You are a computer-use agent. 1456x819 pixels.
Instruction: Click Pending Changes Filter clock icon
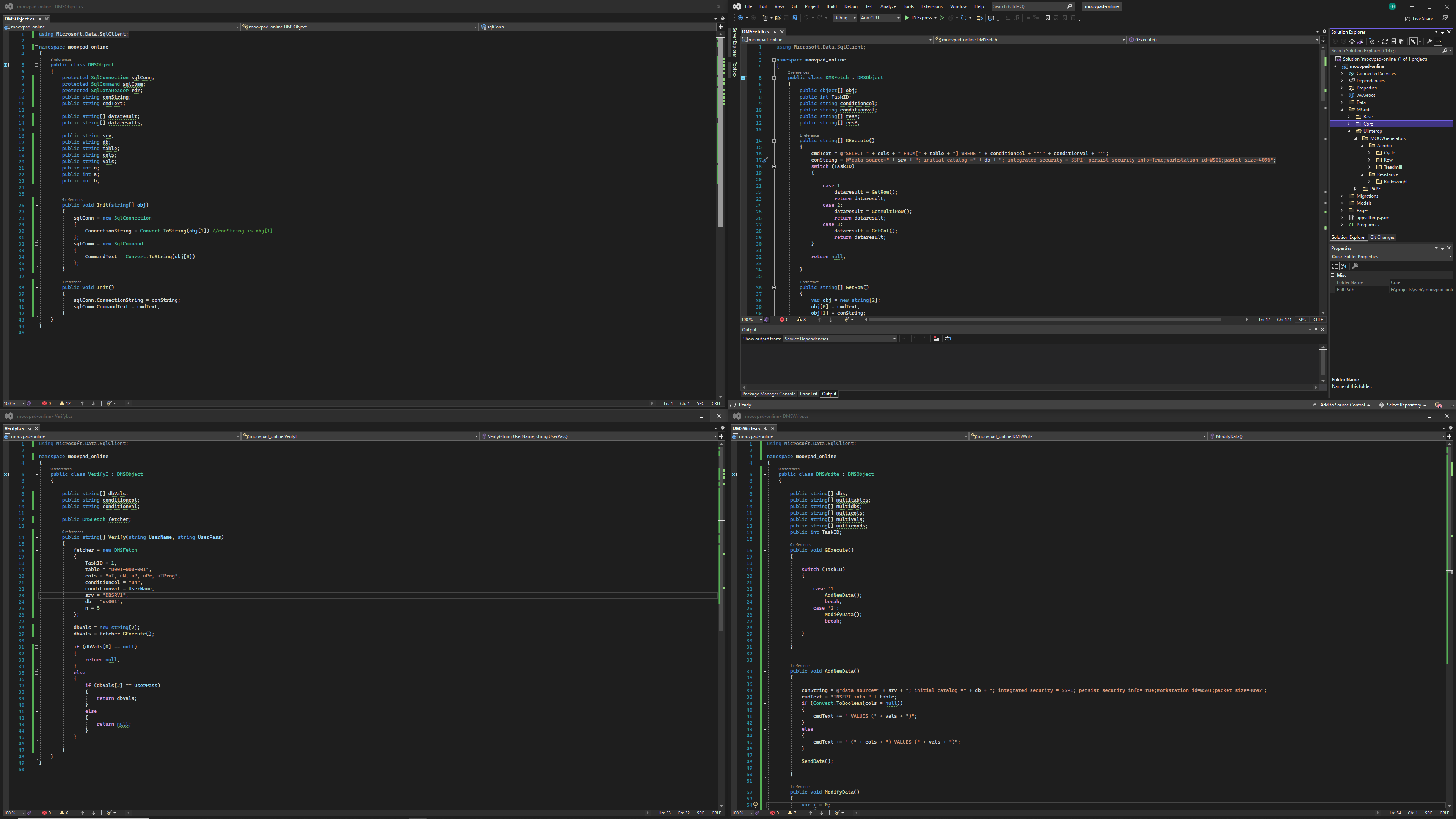click(x=1372, y=41)
